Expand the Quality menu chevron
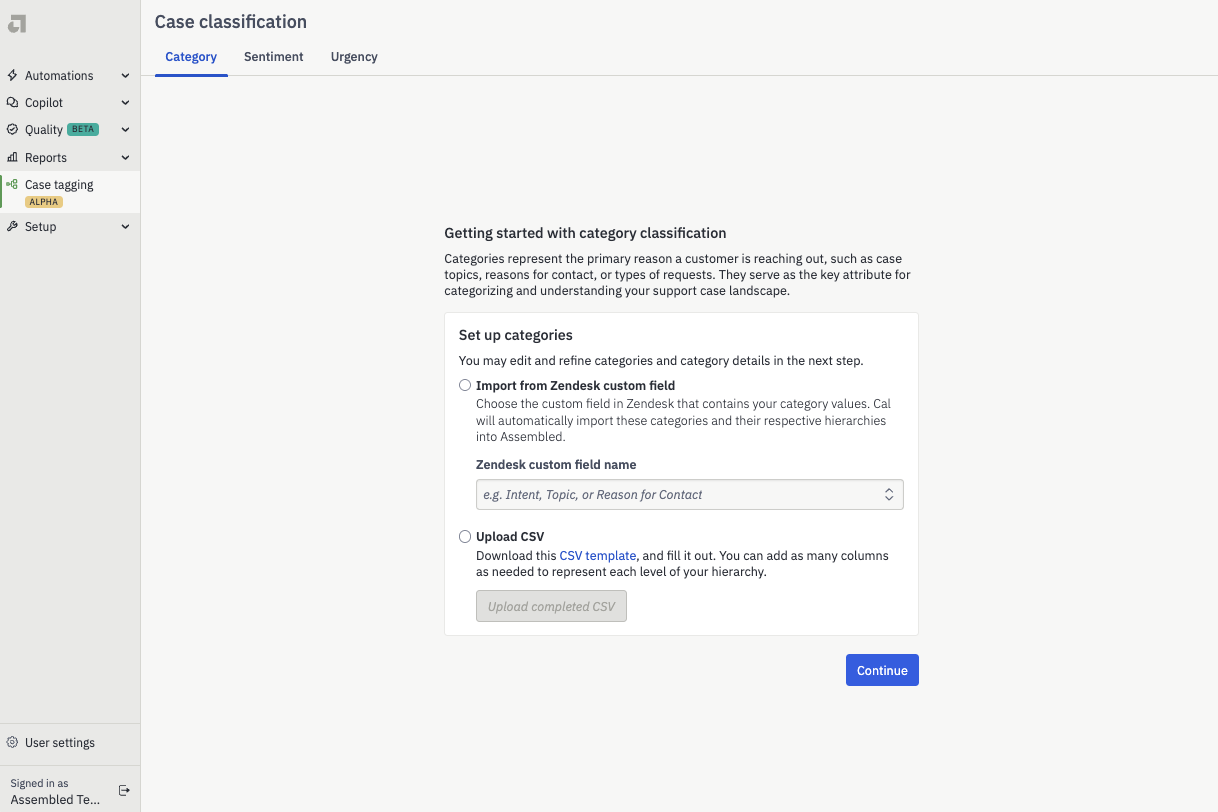The width and height of the screenshot is (1218, 812). [x=125, y=130]
